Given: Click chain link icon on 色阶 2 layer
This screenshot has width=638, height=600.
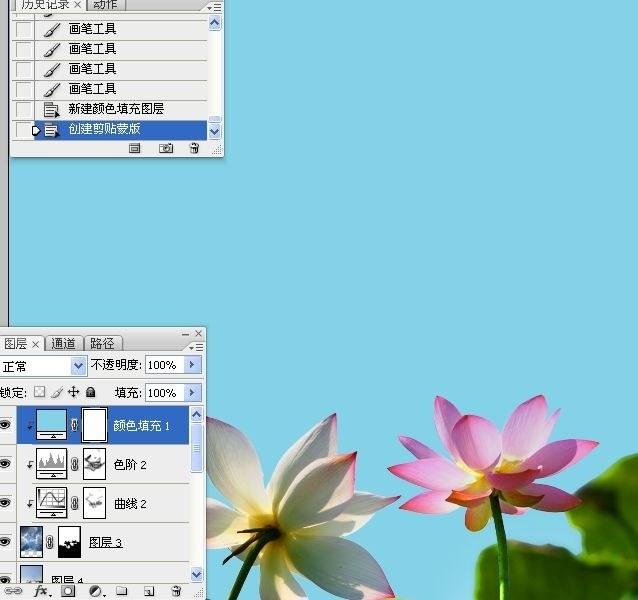Looking at the screenshot, I should [x=74, y=464].
